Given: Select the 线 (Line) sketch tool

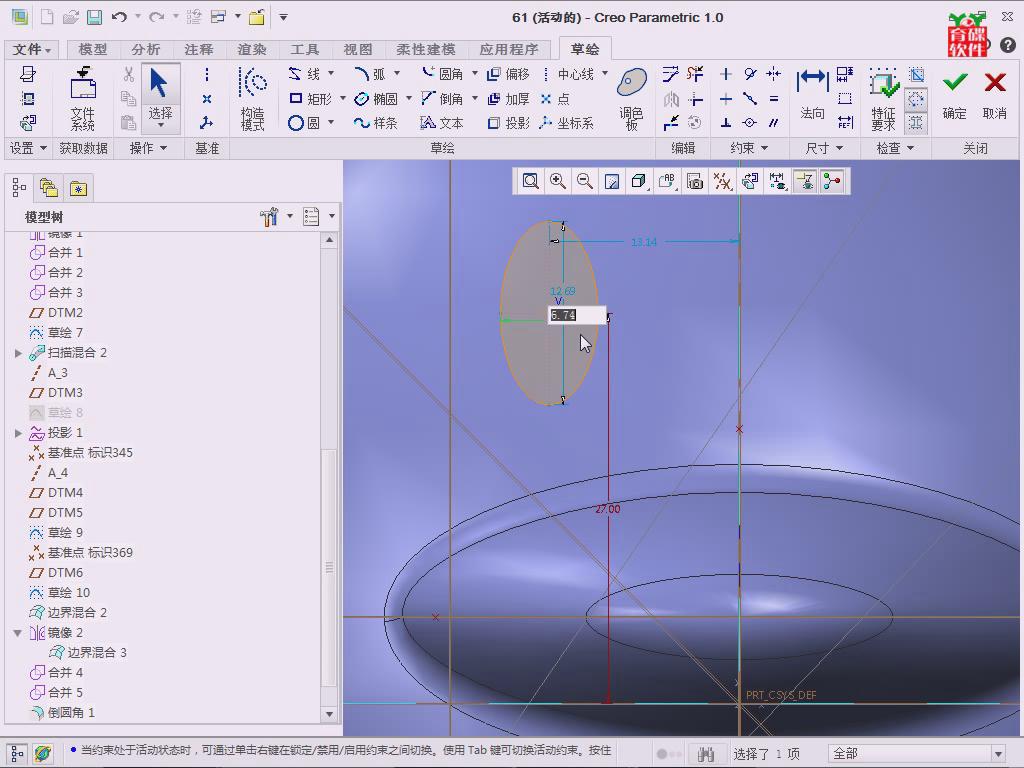Looking at the screenshot, I should pyautogui.click(x=305, y=74).
